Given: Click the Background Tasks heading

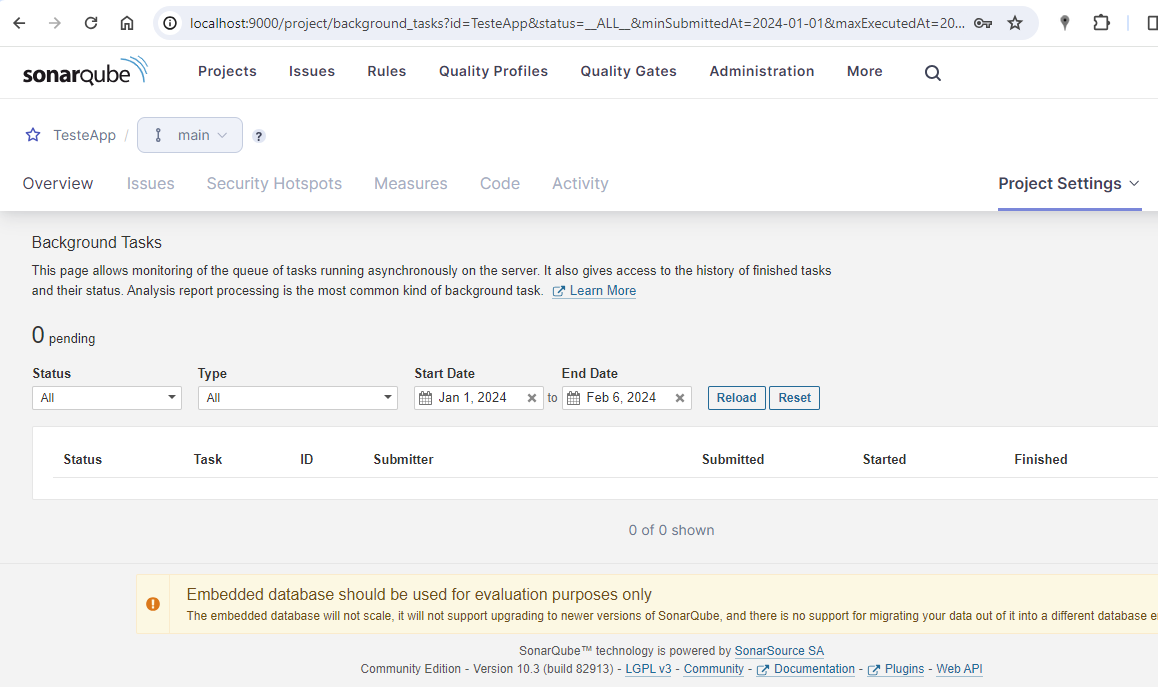Looking at the screenshot, I should point(97,242).
